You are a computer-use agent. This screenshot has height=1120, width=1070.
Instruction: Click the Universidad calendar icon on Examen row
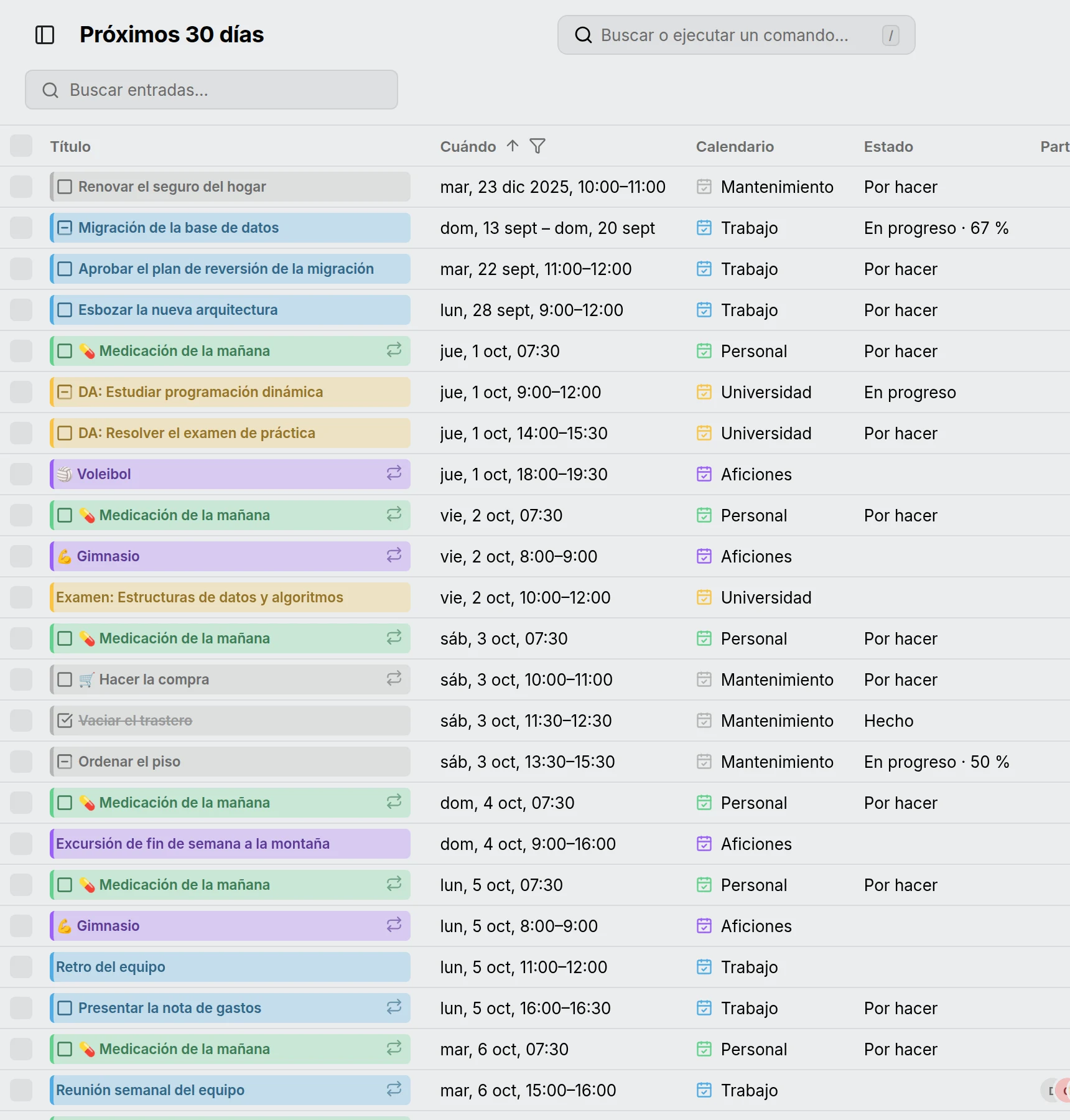click(704, 597)
